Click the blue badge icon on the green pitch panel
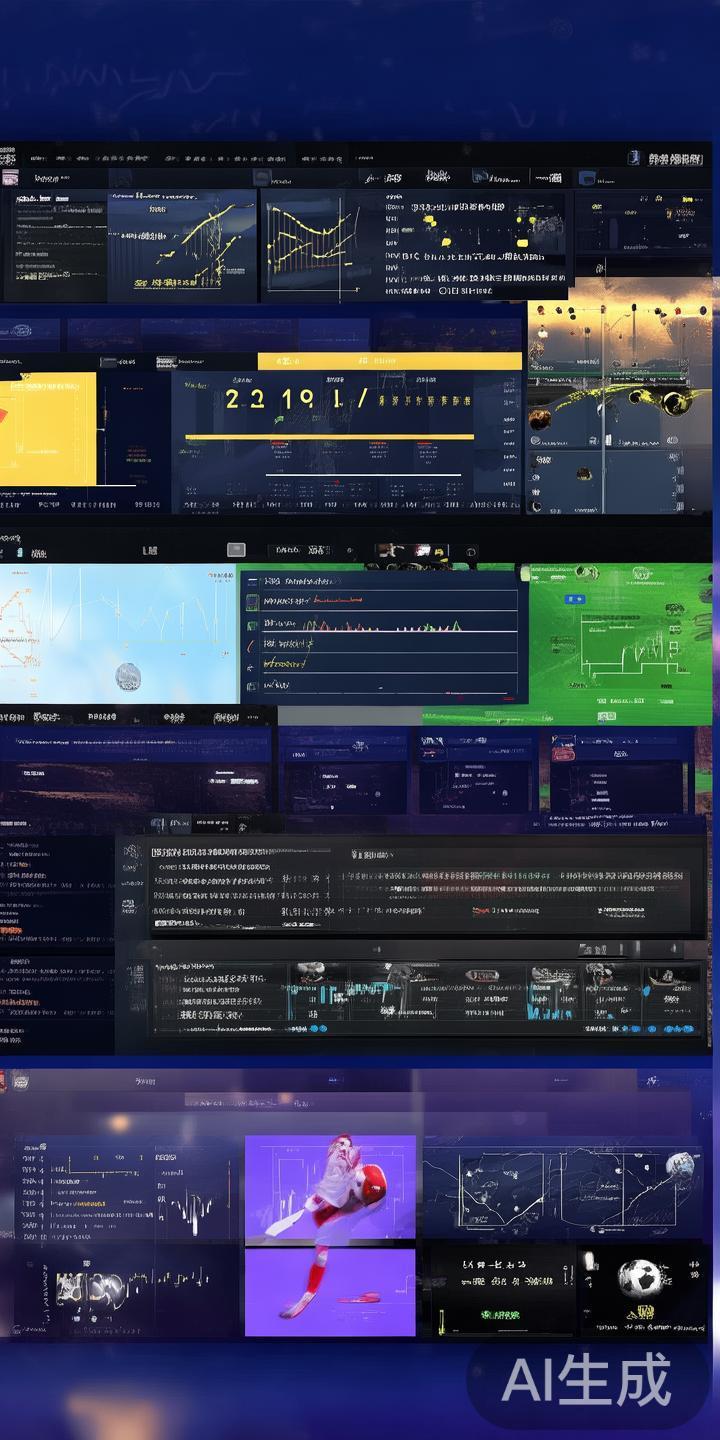Screen dimensions: 720x1440 coord(574,599)
